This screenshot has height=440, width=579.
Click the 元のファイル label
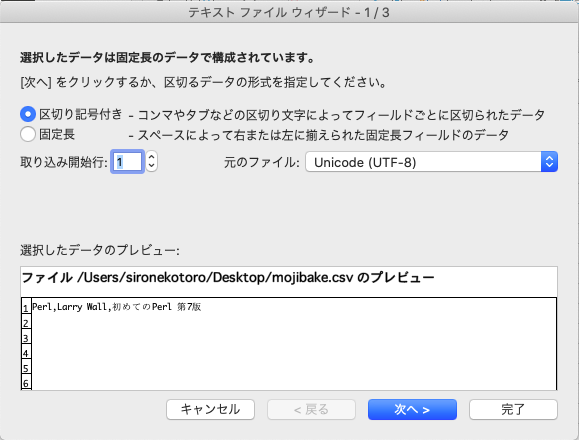click(x=262, y=162)
